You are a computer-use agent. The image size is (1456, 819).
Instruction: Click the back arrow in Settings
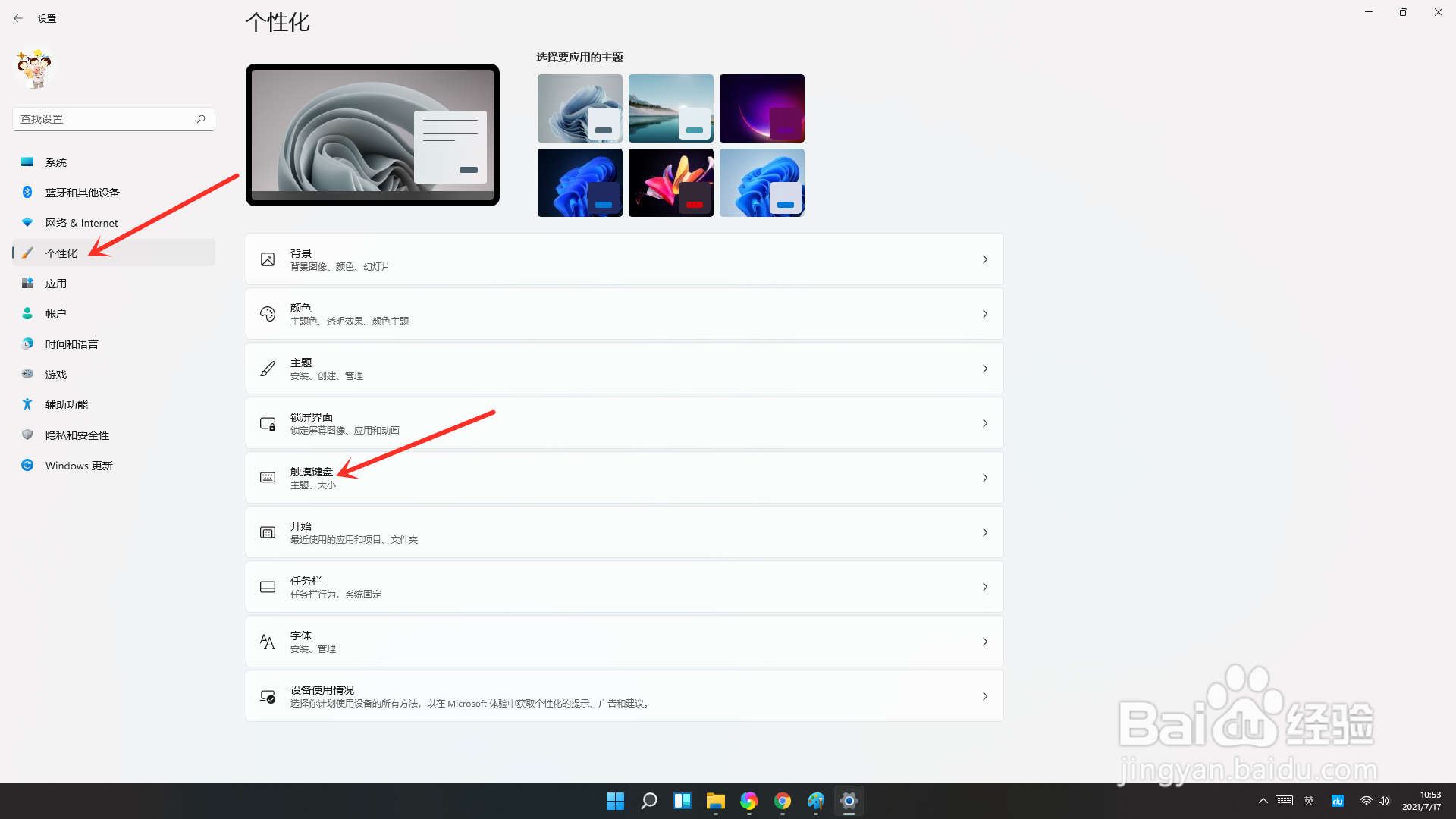click(18, 18)
